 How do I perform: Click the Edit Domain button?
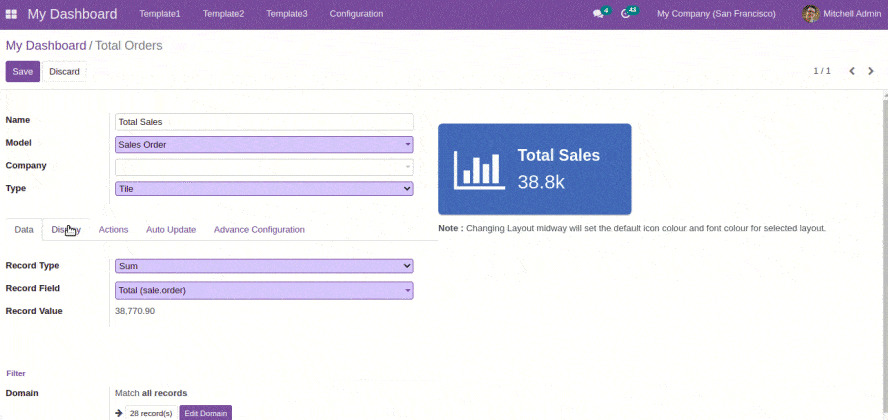coord(205,413)
